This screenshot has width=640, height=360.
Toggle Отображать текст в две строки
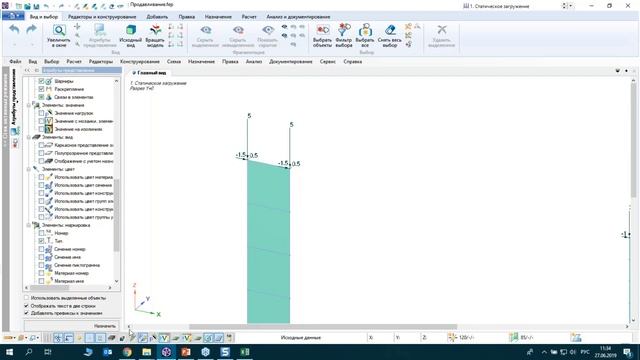click(x=27, y=306)
